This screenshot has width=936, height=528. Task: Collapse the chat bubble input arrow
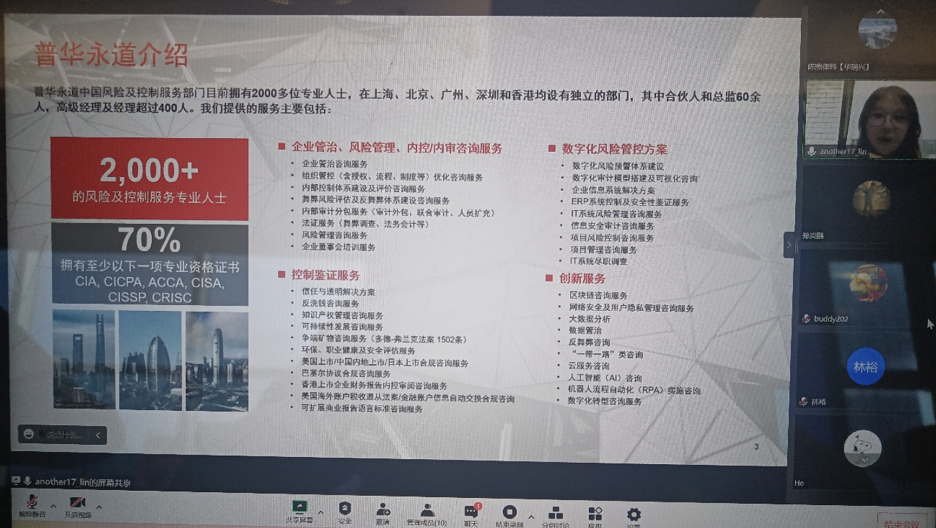pyautogui.click(x=98, y=435)
